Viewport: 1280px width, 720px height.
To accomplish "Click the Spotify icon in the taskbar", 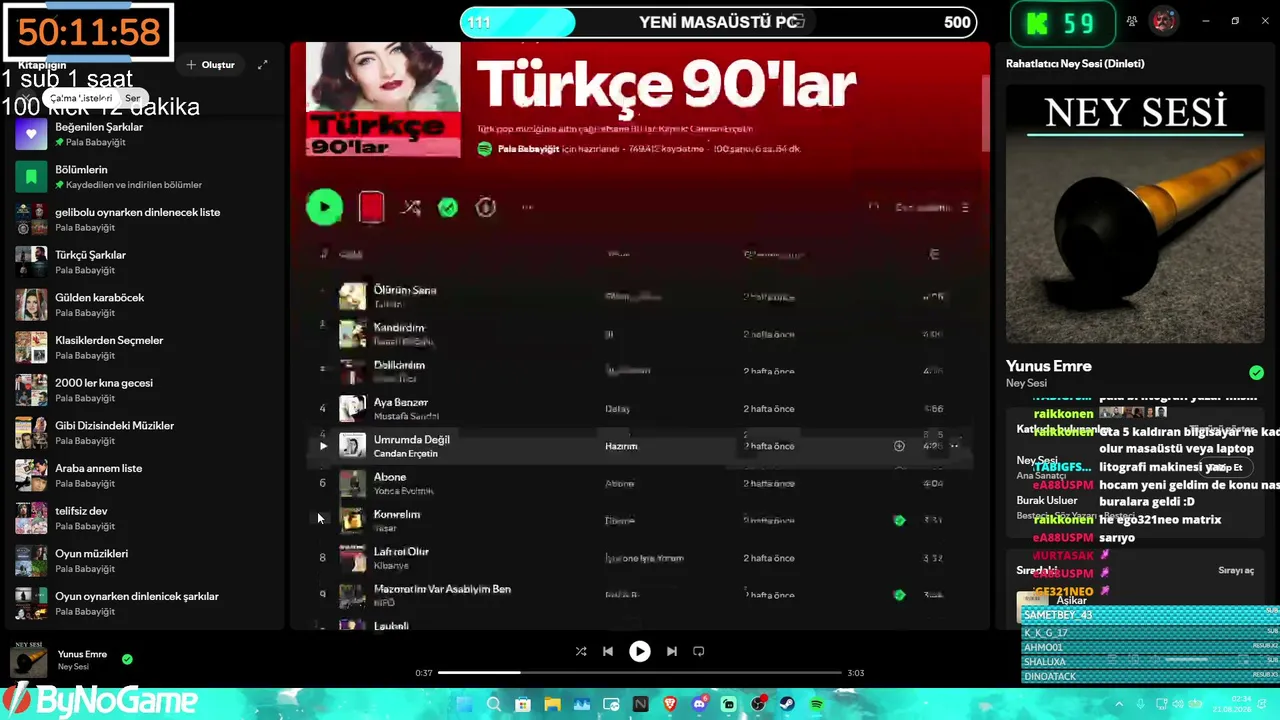I will pos(817,705).
